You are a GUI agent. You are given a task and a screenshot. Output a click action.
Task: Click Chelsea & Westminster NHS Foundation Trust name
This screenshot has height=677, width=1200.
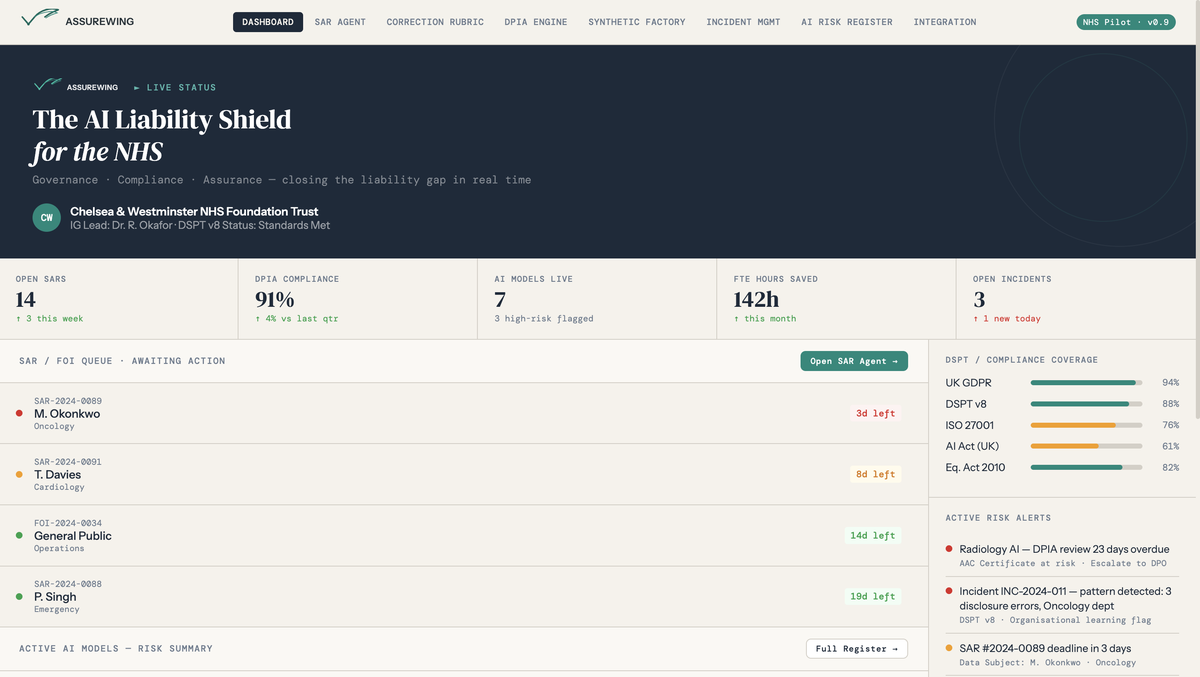point(194,211)
